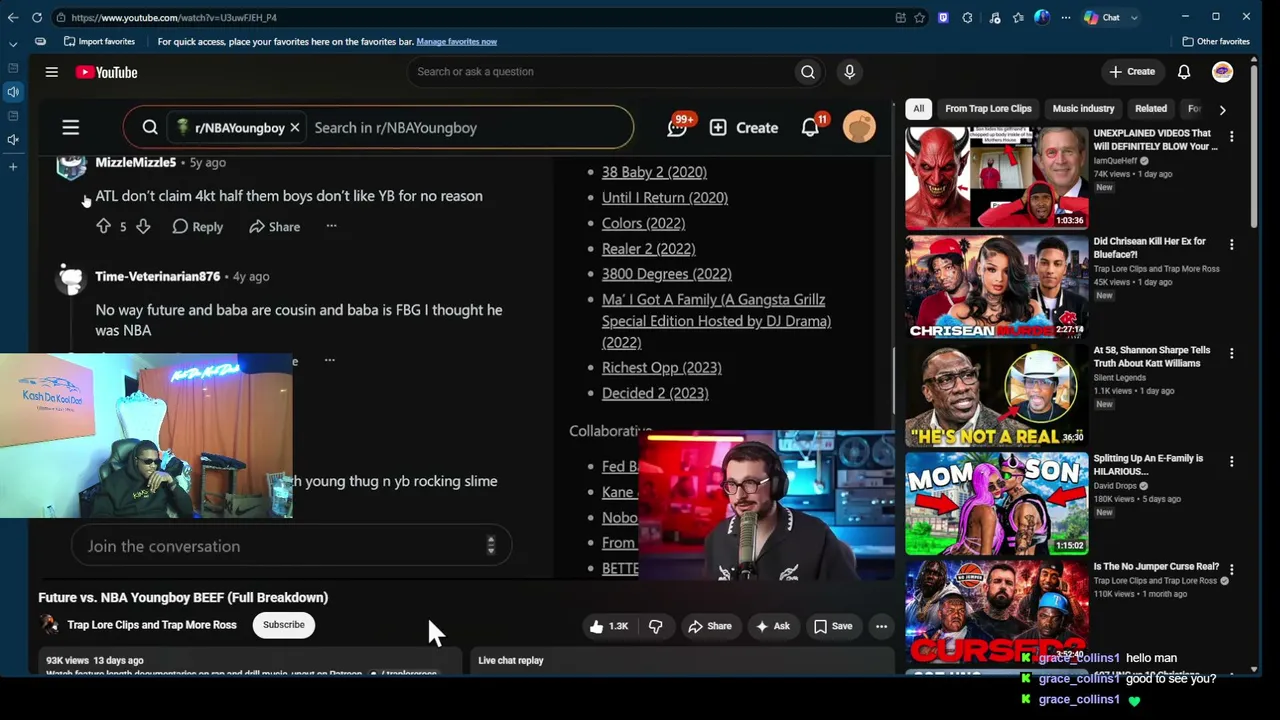This screenshot has height=720, width=1280.
Task: Expand the Copilot Chat dropdown arrow
Action: (x=1134, y=17)
